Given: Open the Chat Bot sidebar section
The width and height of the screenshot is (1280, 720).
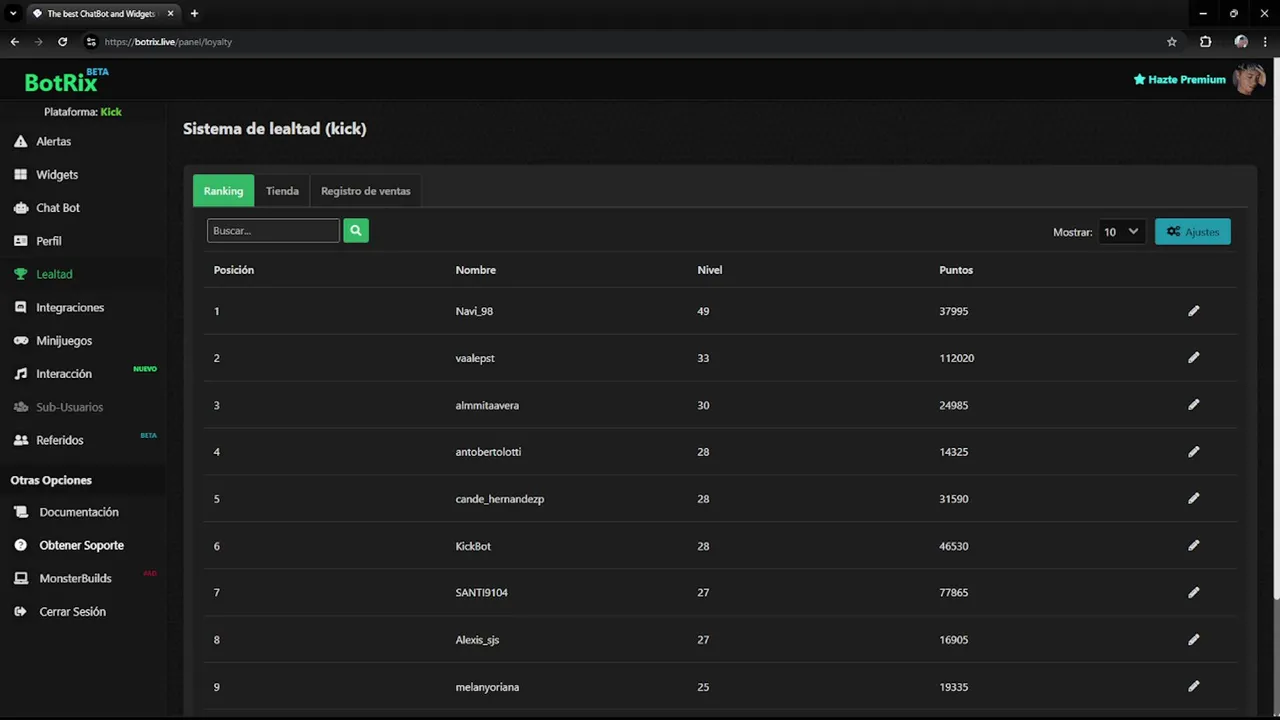Looking at the screenshot, I should [57, 208].
